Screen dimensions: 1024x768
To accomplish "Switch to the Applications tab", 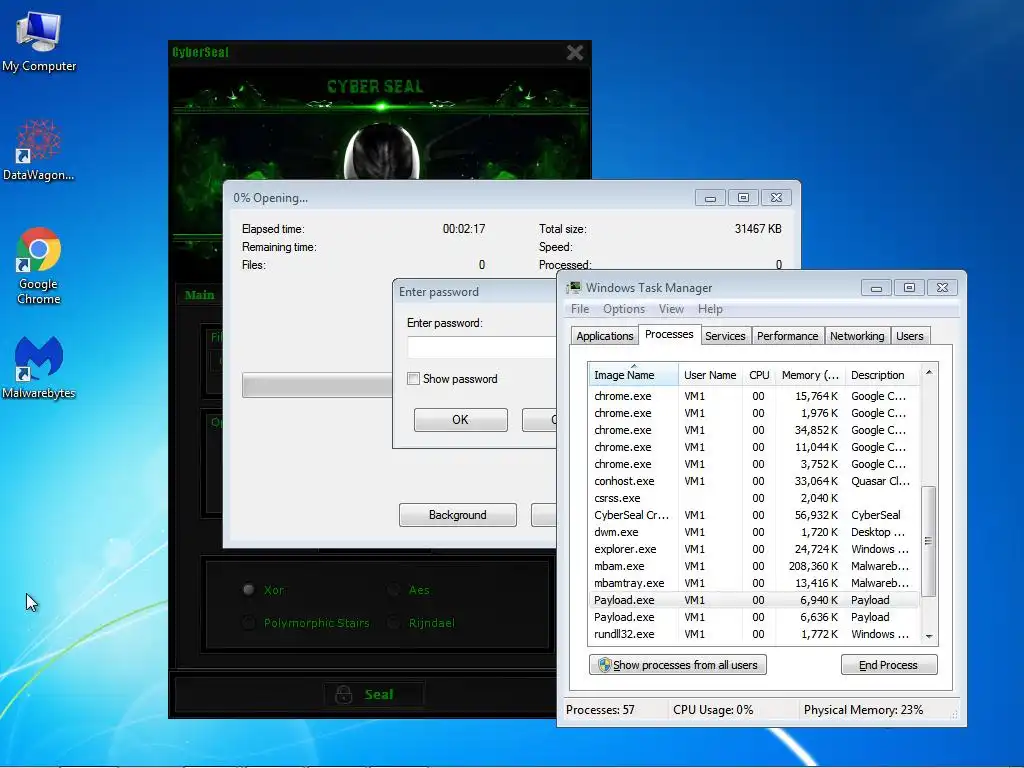I will coord(605,336).
